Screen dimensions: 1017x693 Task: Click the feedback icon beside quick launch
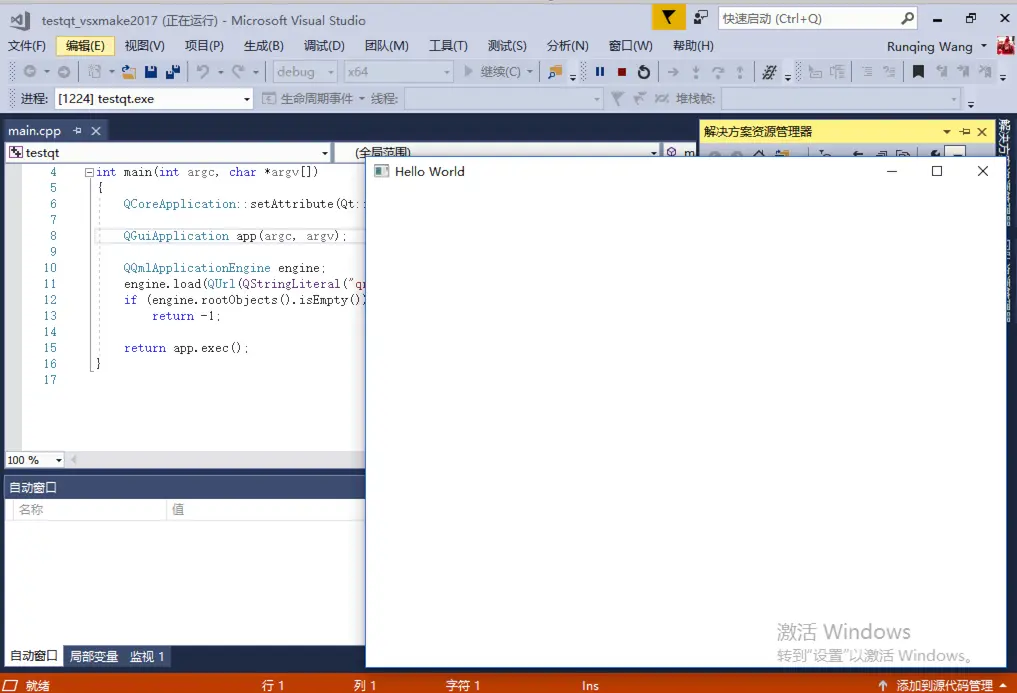coord(700,18)
